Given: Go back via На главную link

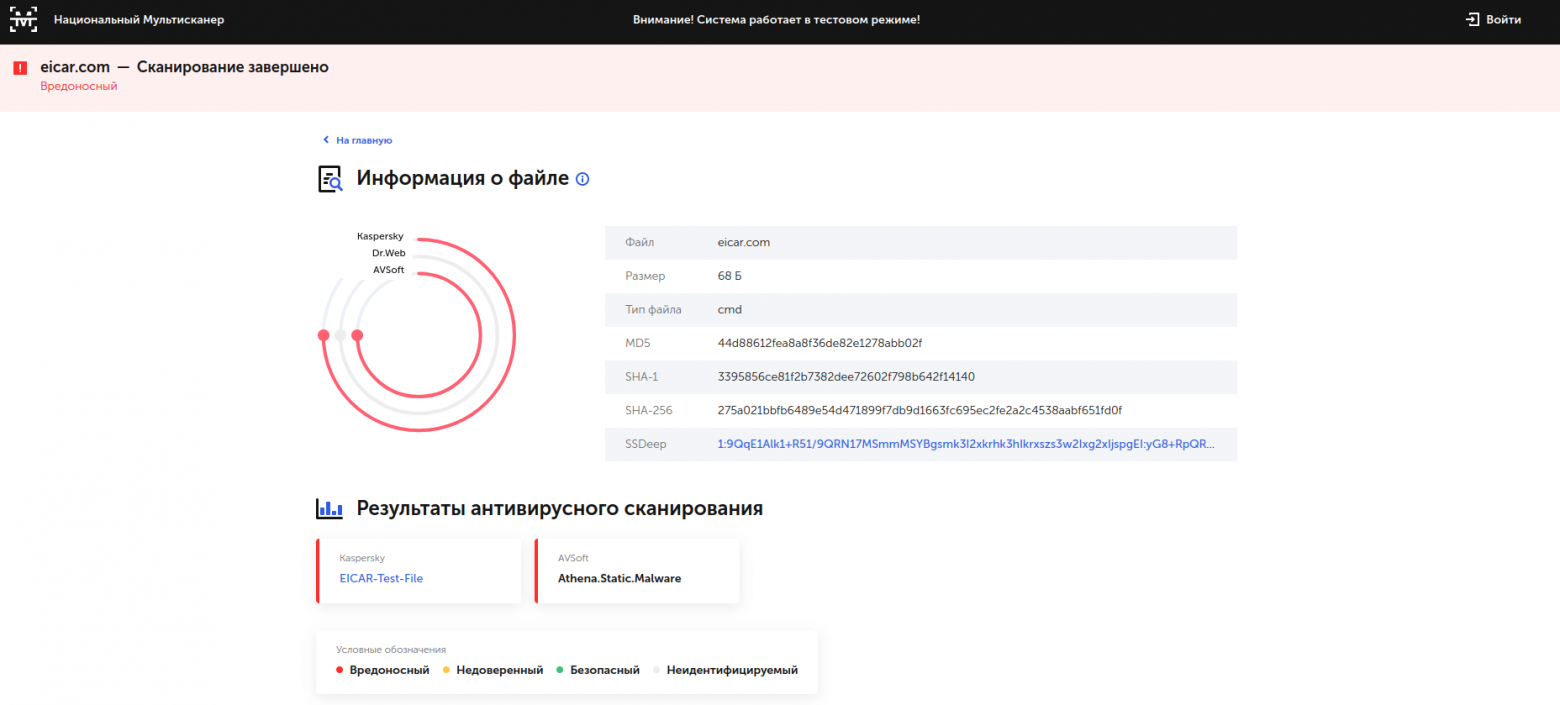Looking at the screenshot, I should click(x=364, y=141).
